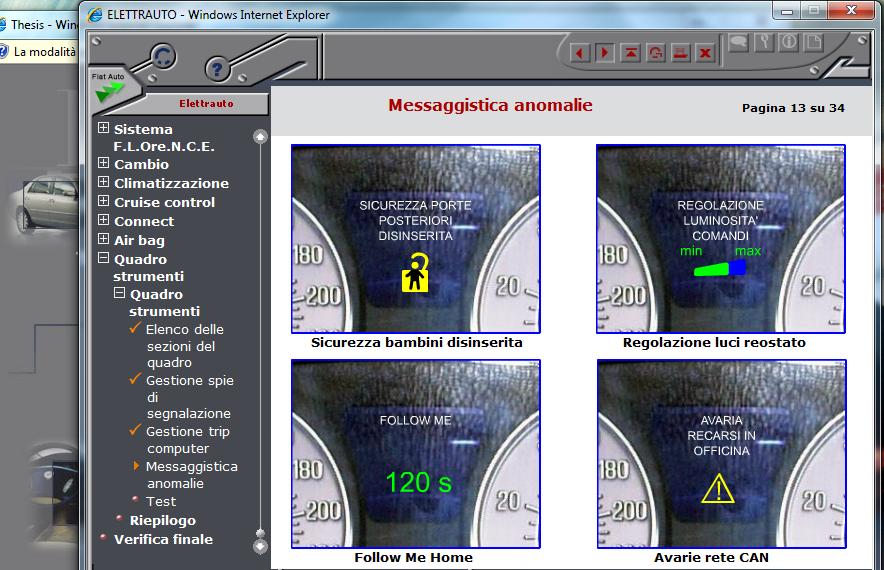Click the grey wrench tools icon

coord(764,42)
